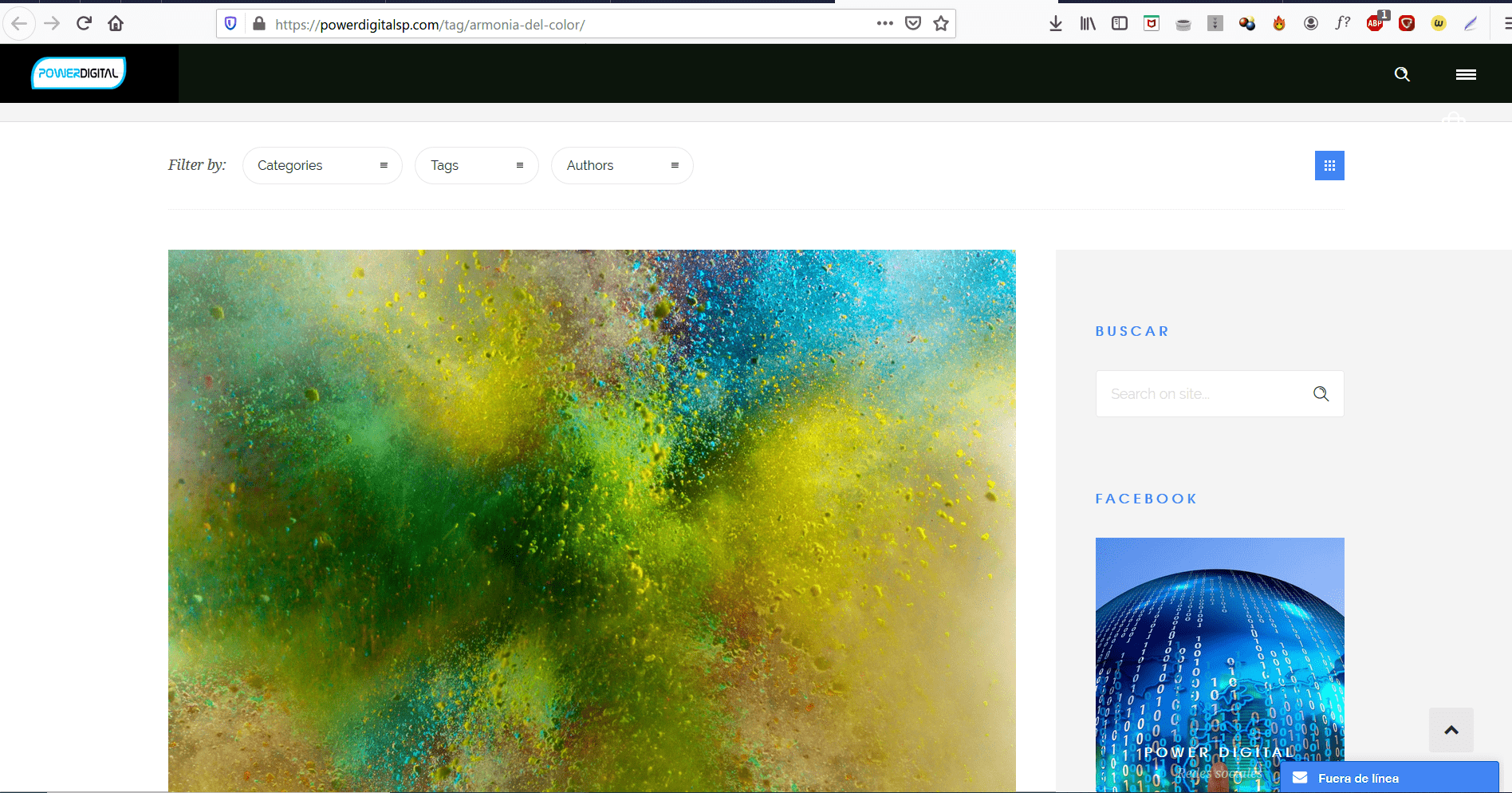Open the Power Digital Facebook globe image
1512x793 pixels.
point(1219,665)
